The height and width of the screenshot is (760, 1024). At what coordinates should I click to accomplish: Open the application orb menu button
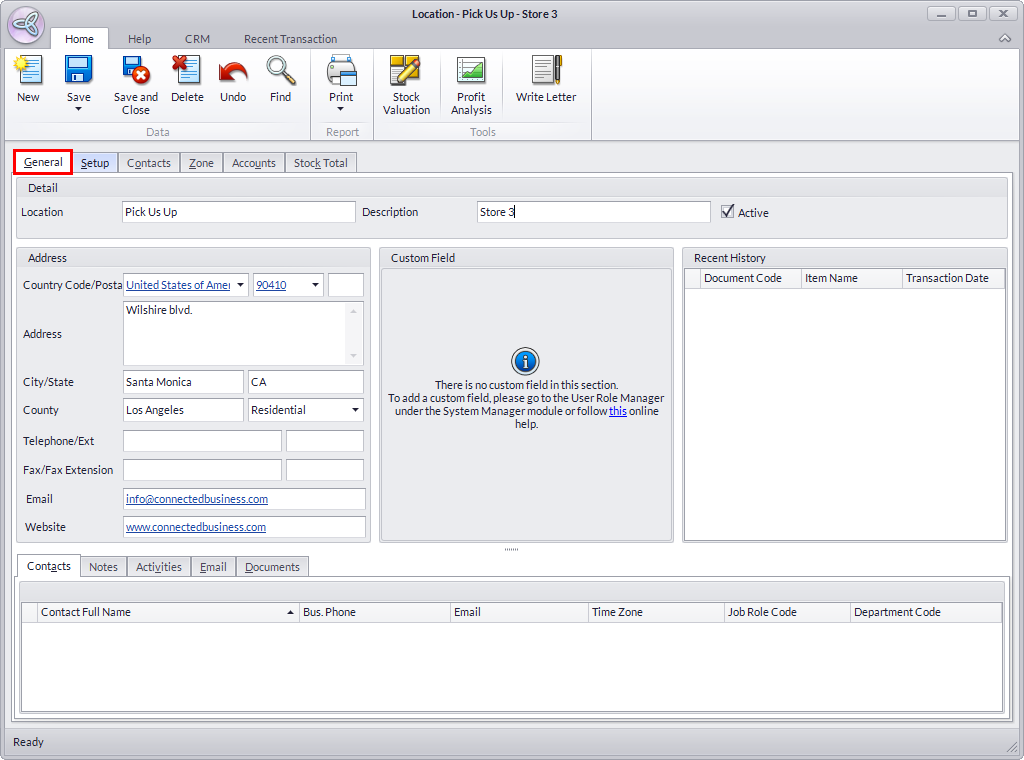25,25
